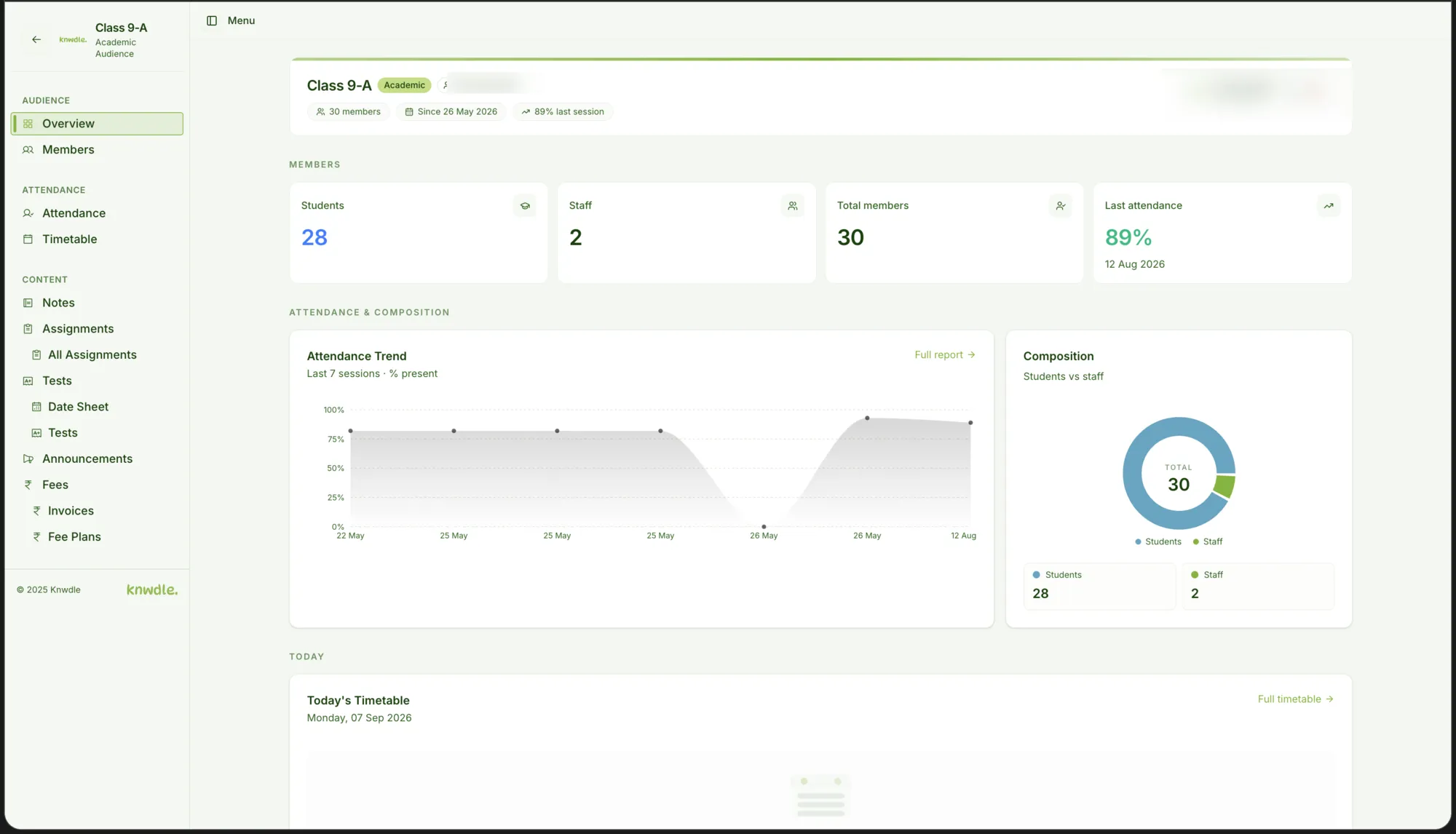Click the Students 28 box in Composition
The width and height of the screenshot is (1456, 834).
point(1099,586)
